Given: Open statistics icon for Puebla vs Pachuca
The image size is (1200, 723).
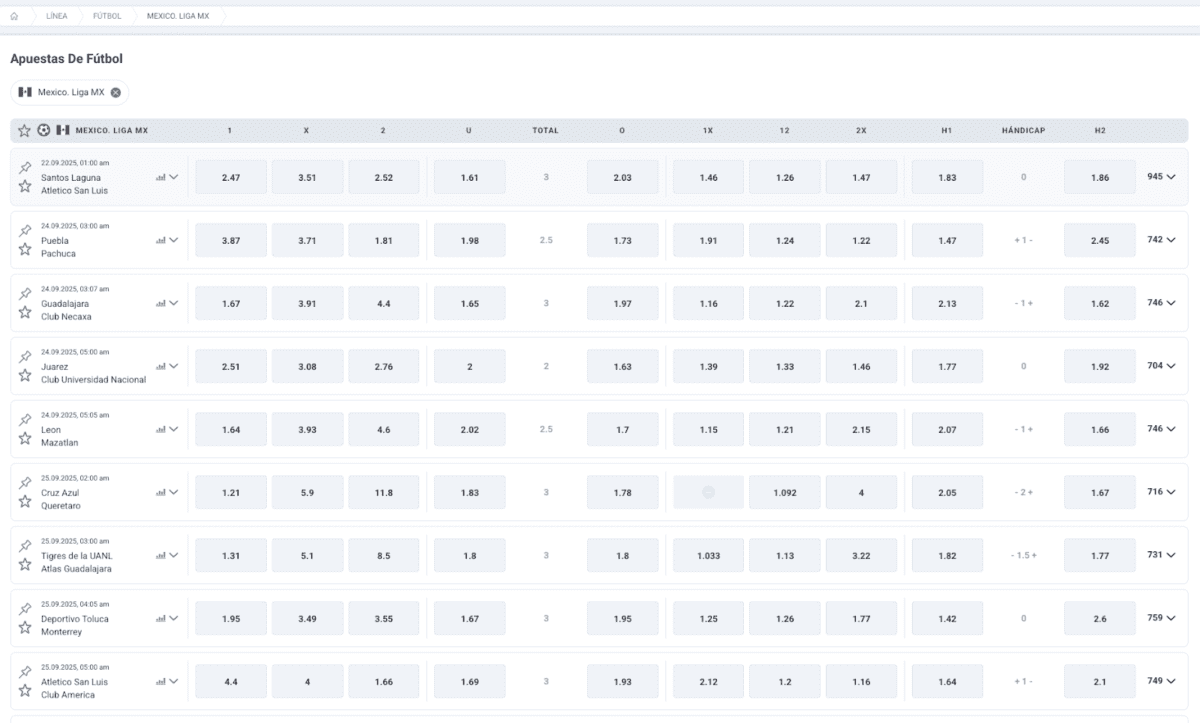Looking at the screenshot, I should point(160,240).
